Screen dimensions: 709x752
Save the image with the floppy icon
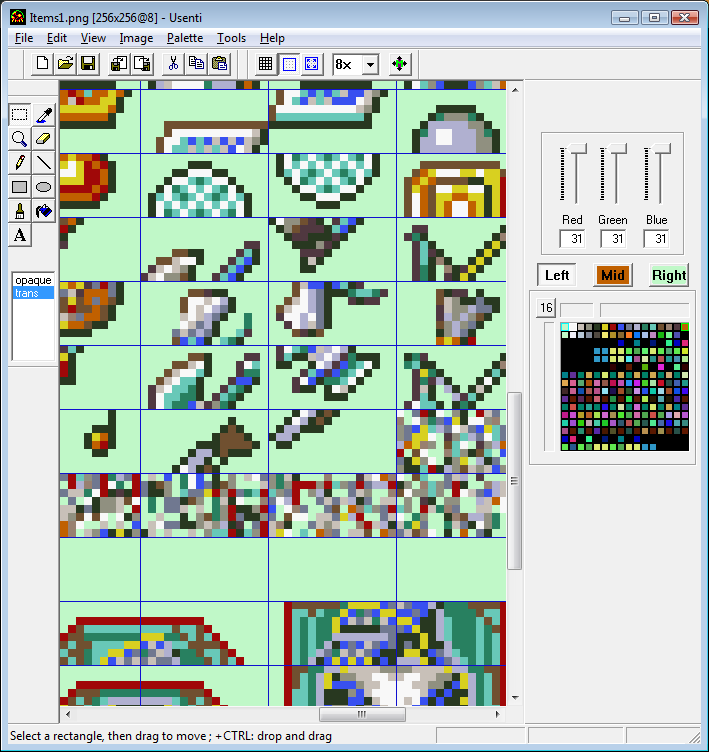tap(88, 64)
